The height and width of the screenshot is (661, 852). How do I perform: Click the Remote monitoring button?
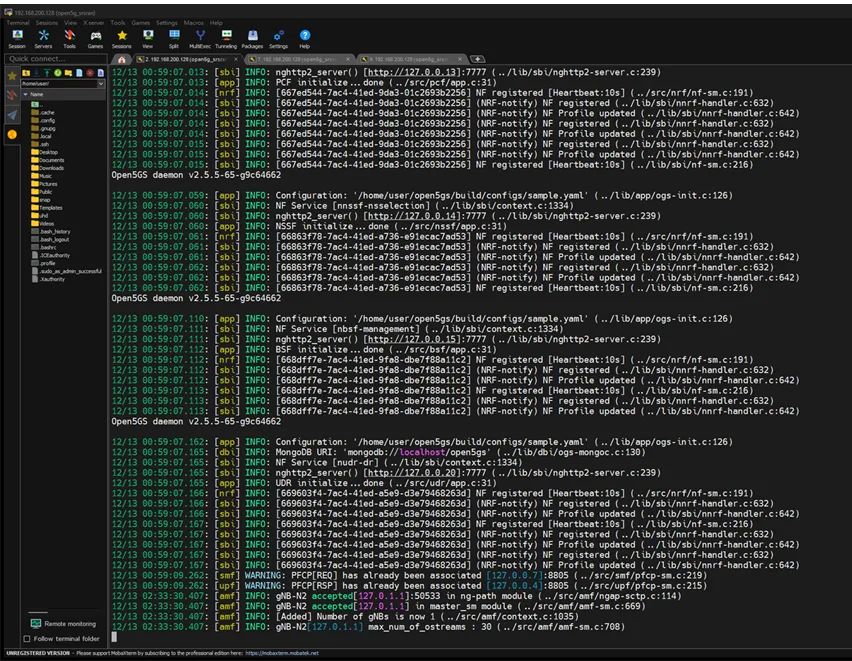tap(63, 623)
